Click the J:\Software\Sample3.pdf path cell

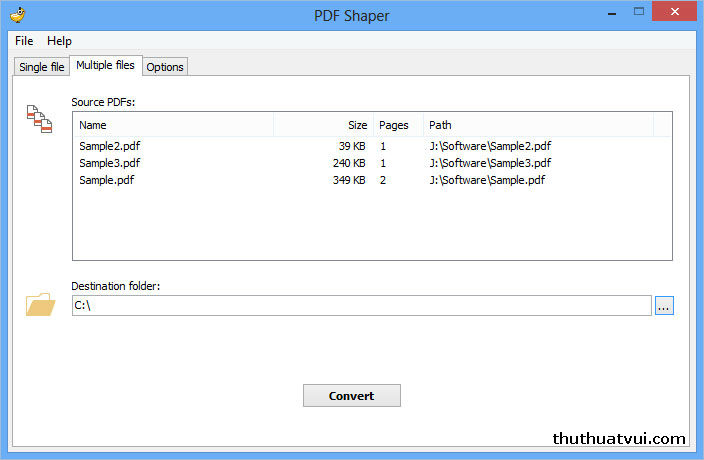(490, 163)
